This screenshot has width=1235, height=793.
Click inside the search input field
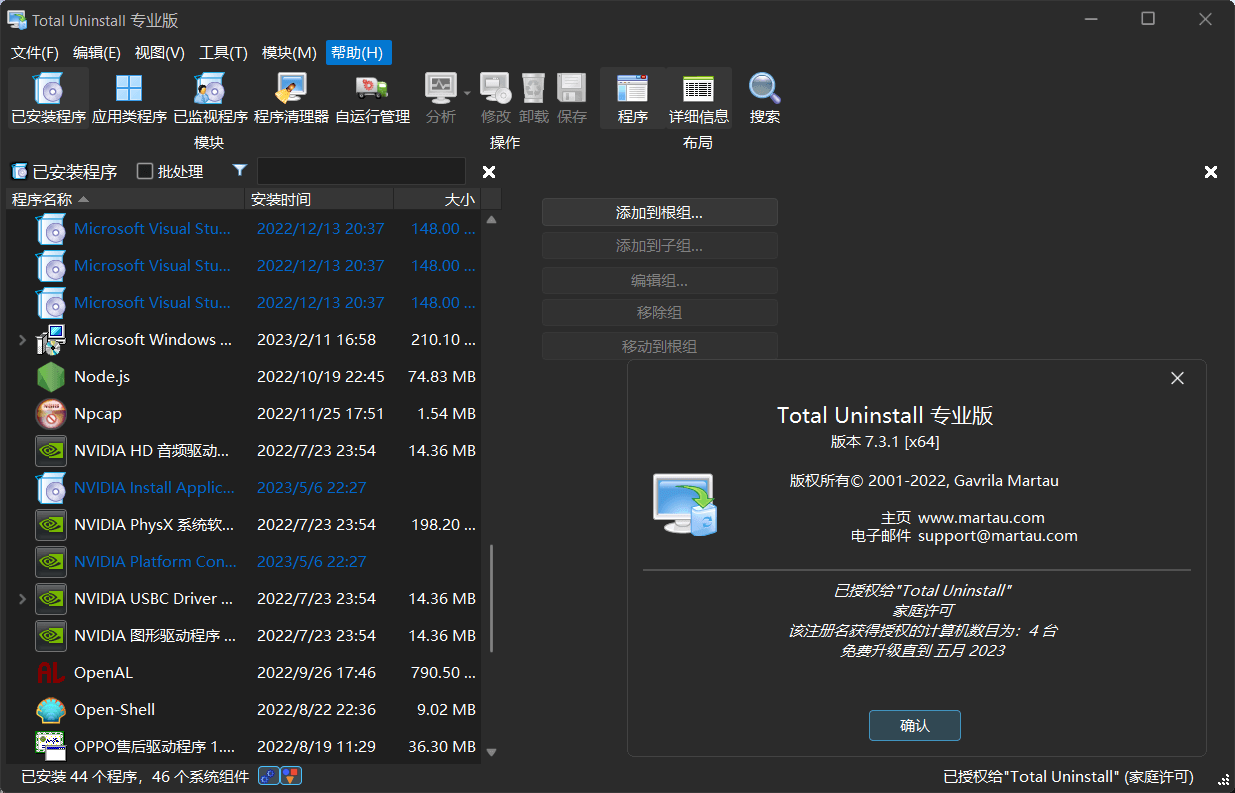point(361,171)
